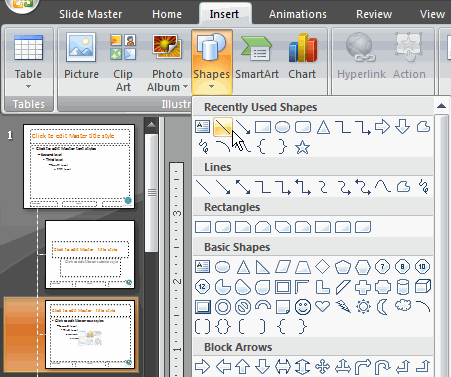Insert the Lightning Bolt shape

tap(343, 306)
